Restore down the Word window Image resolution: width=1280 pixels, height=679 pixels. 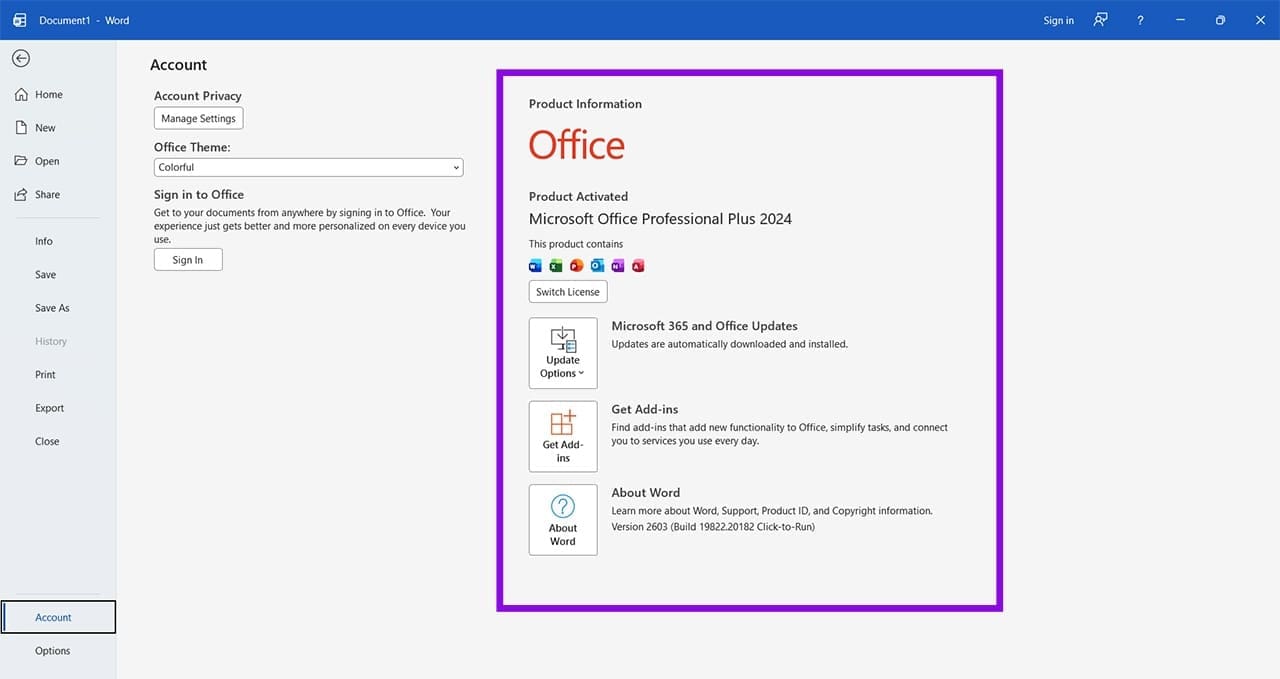pyautogui.click(x=1220, y=20)
